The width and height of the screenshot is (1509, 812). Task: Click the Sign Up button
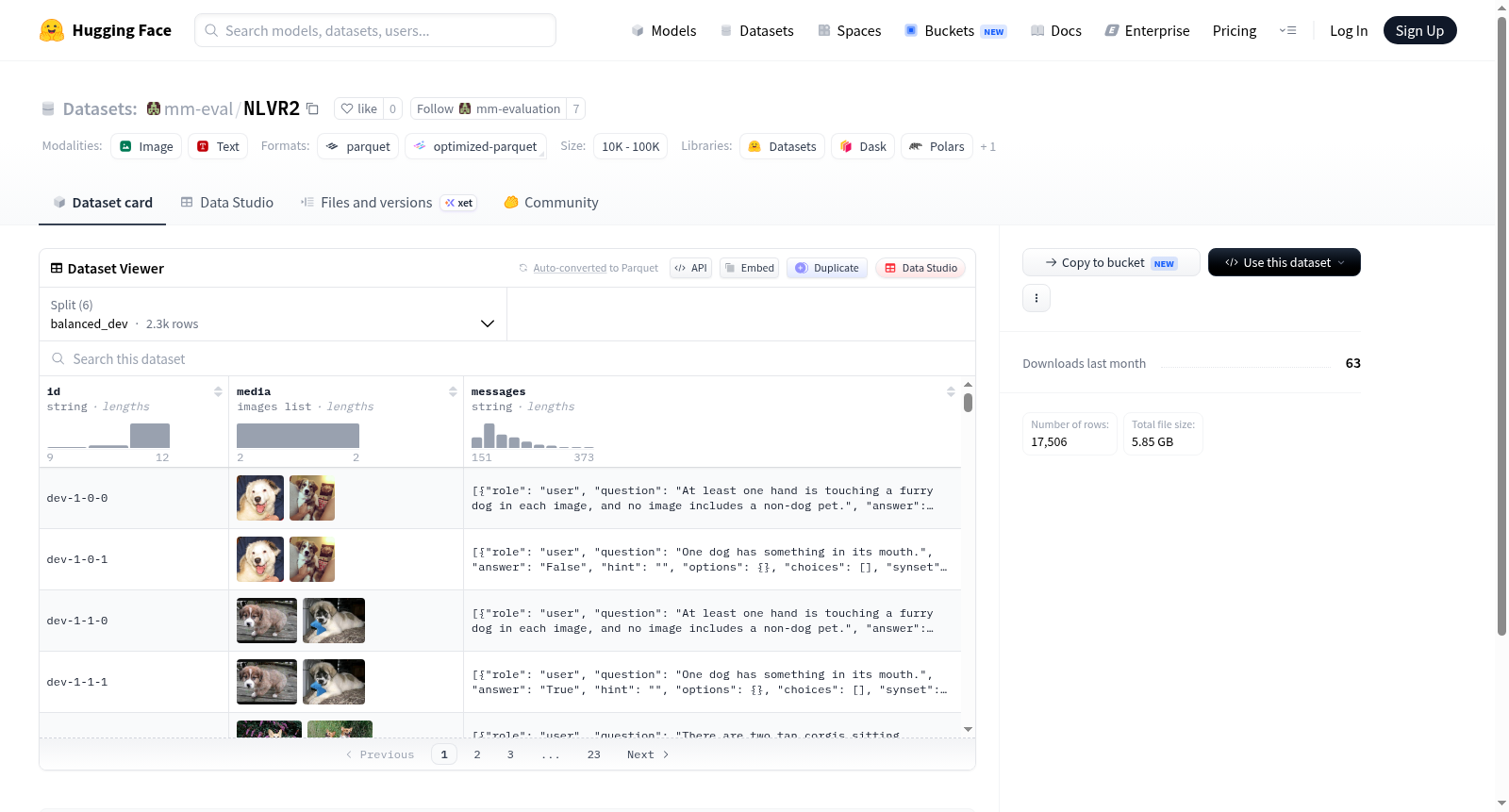point(1420,30)
